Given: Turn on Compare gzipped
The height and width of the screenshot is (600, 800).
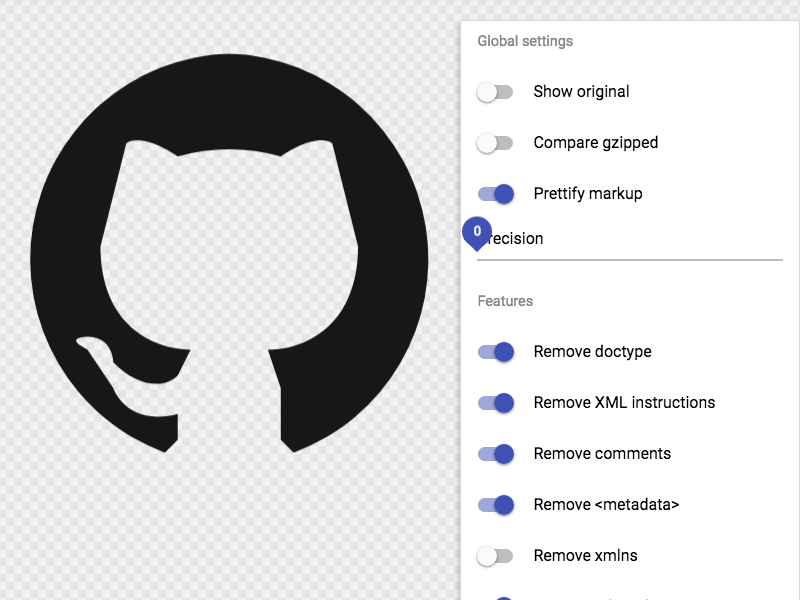Looking at the screenshot, I should [x=496, y=142].
